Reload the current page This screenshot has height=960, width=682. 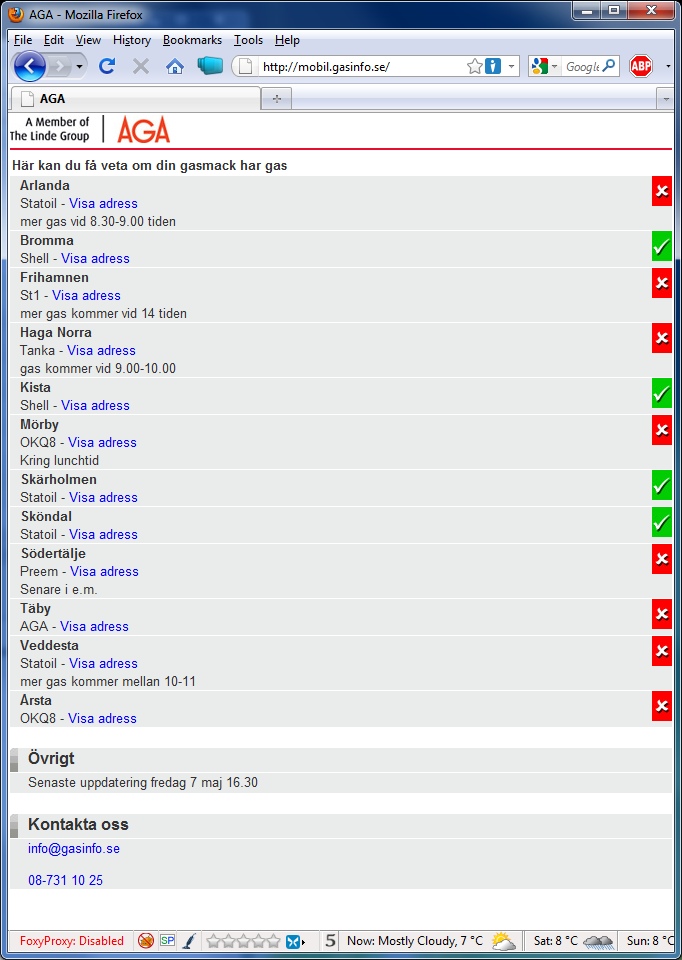[107, 66]
